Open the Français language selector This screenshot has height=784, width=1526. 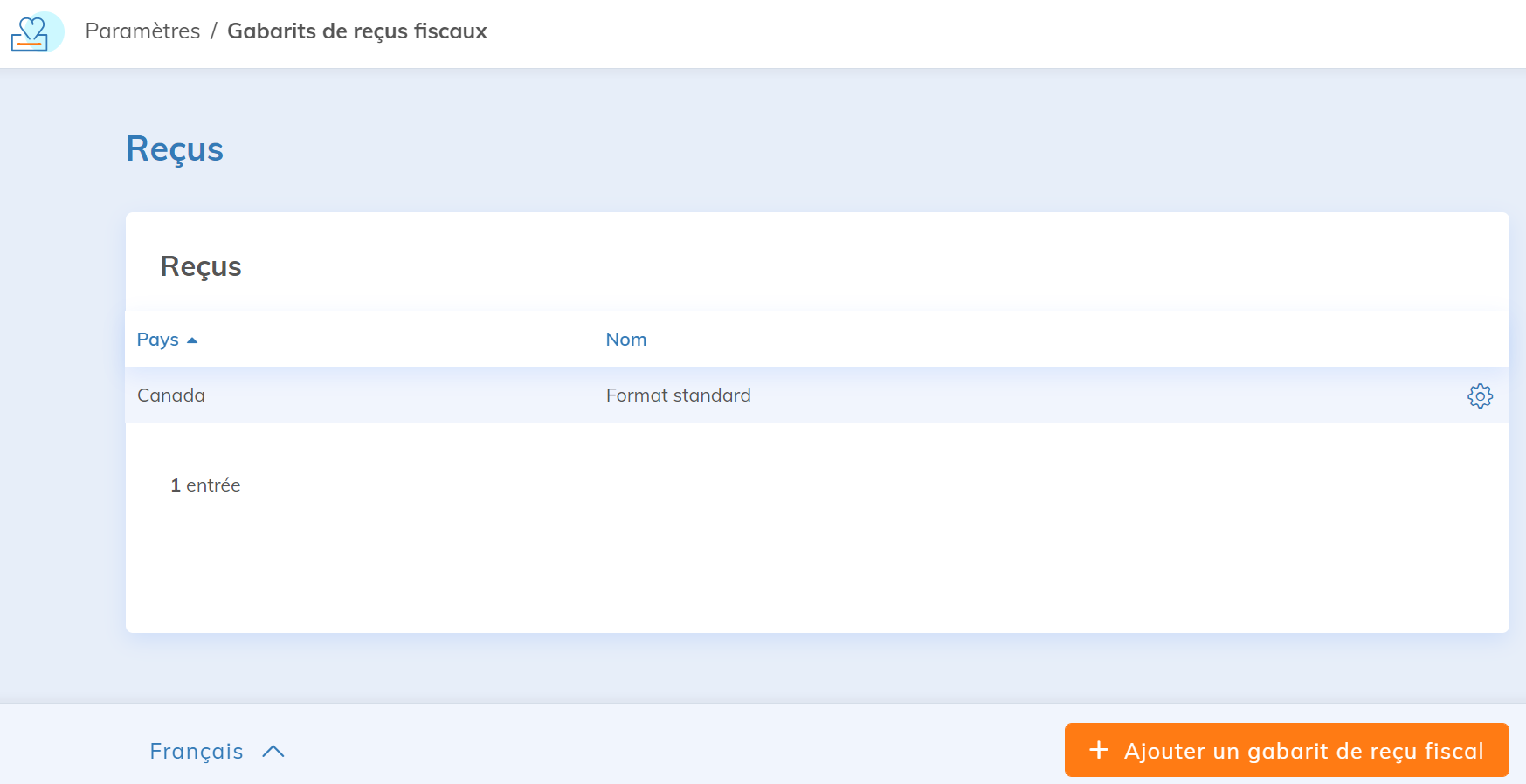(x=218, y=752)
